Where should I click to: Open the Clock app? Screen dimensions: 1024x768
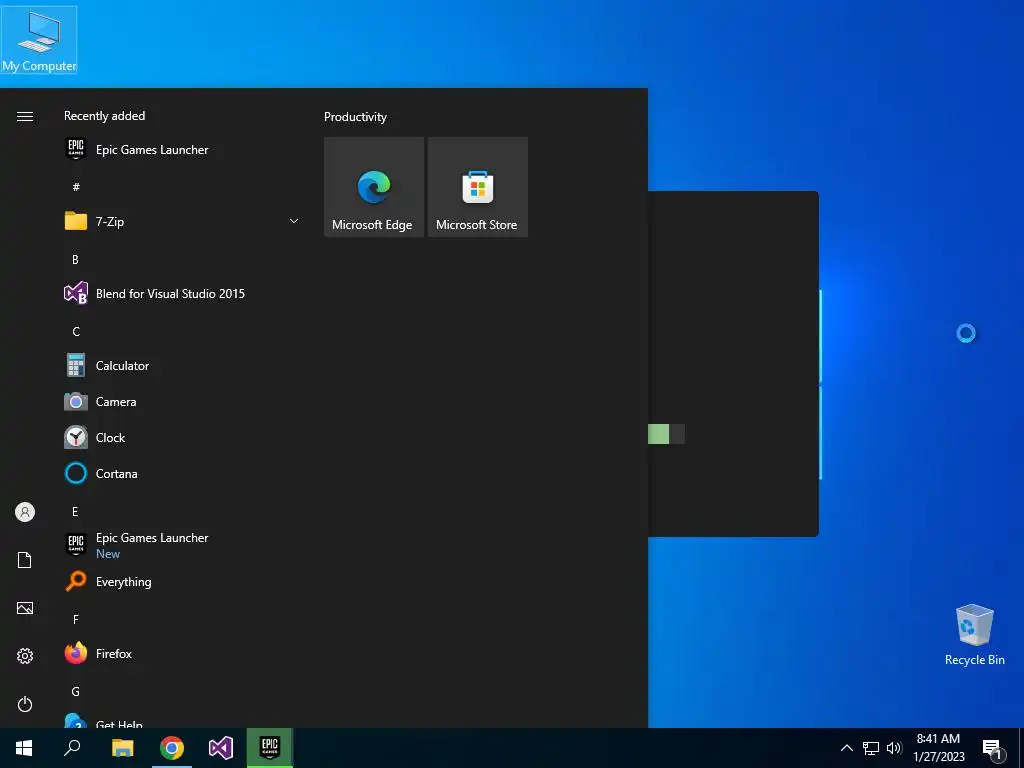[182, 438]
